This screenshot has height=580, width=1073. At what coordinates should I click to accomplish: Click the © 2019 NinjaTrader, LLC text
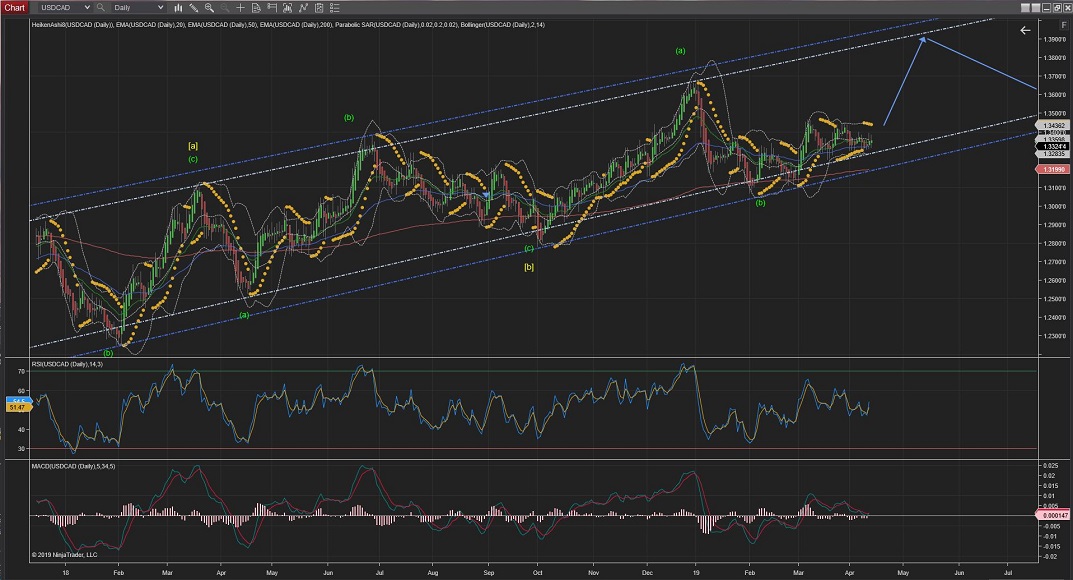point(64,555)
